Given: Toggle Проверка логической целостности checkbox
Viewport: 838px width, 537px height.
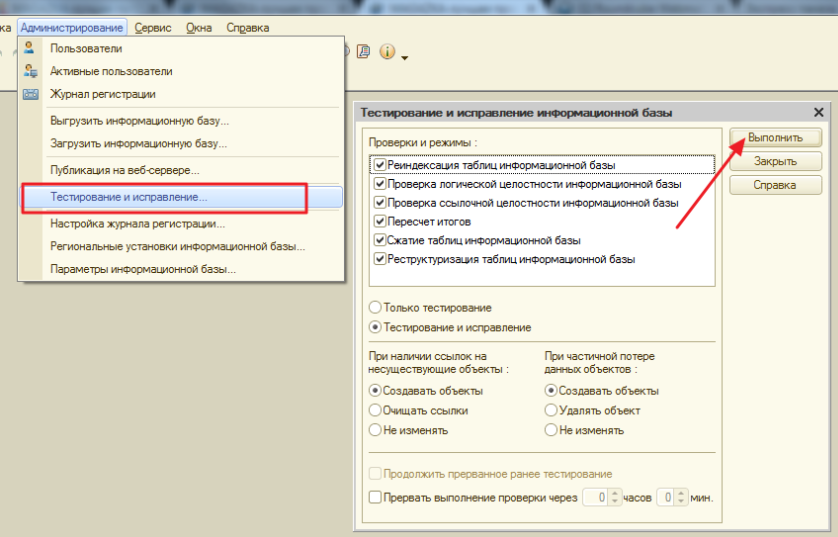Looking at the screenshot, I should pyautogui.click(x=380, y=184).
